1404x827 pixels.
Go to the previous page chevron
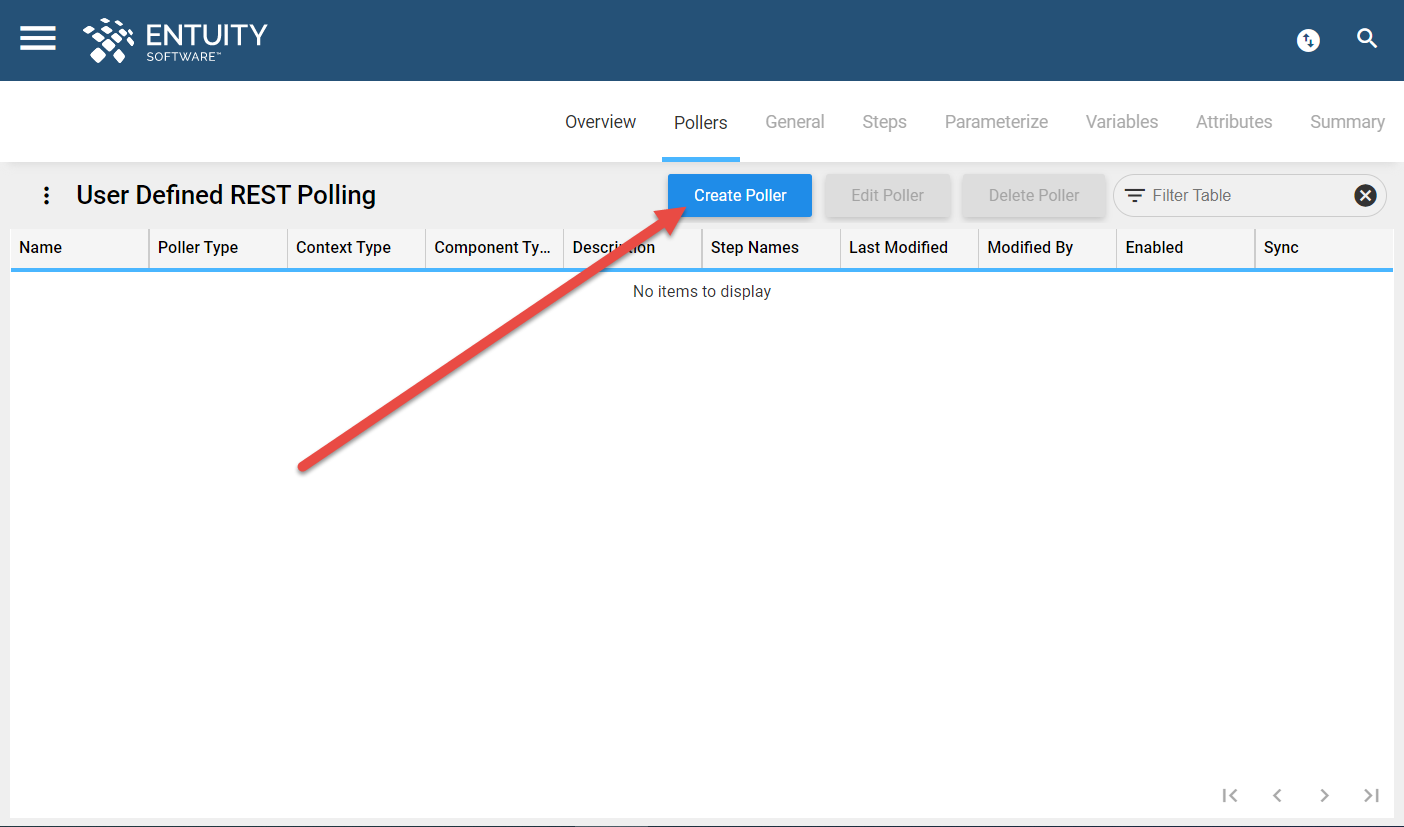(x=1277, y=795)
